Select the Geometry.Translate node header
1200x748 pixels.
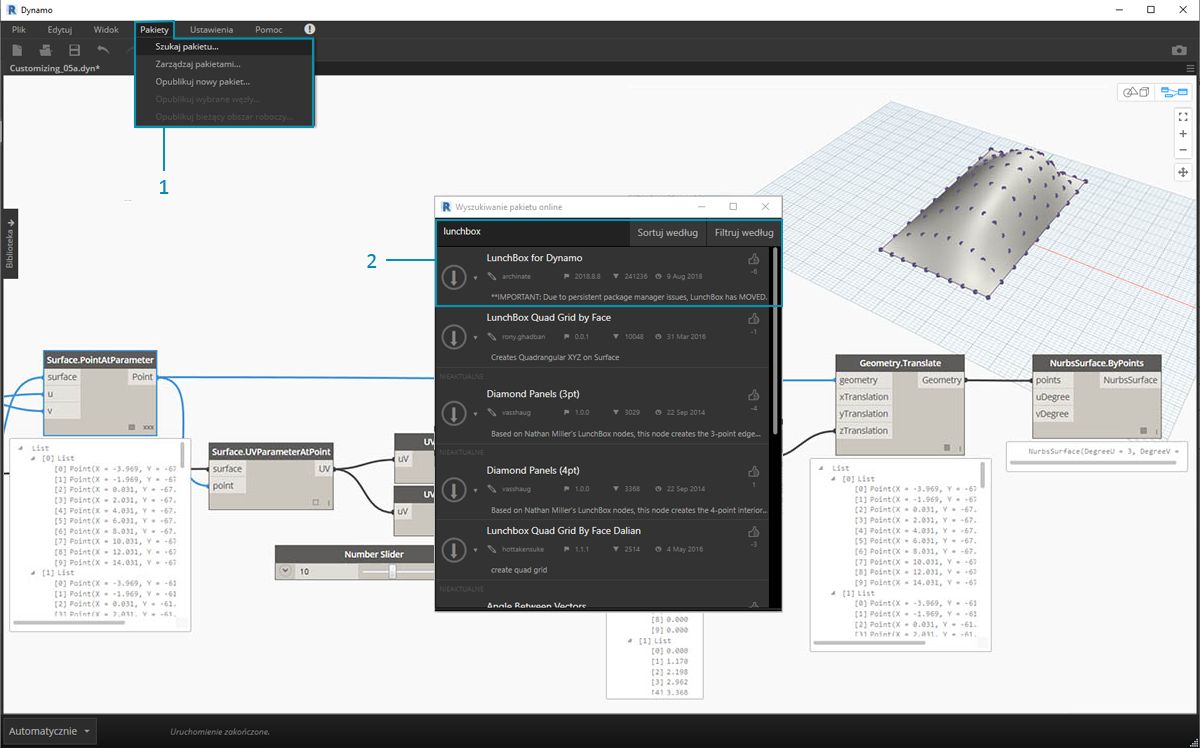[899, 362]
